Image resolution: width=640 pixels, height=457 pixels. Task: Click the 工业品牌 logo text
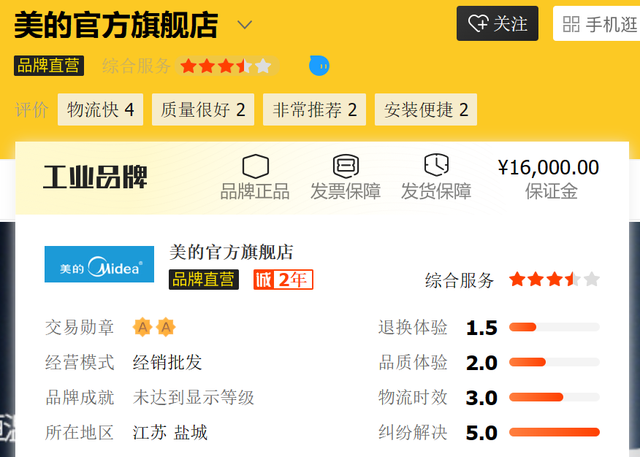pyautogui.click(x=95, y=177)
